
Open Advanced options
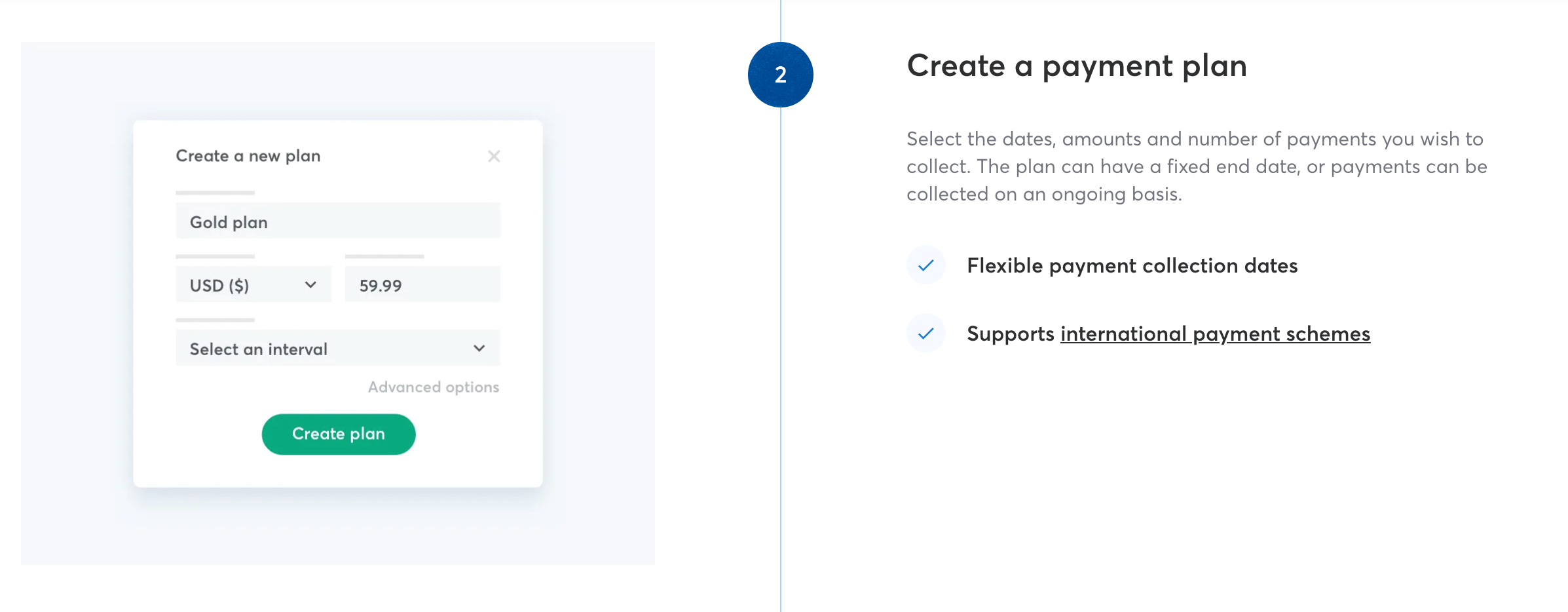tap(433, 387)
